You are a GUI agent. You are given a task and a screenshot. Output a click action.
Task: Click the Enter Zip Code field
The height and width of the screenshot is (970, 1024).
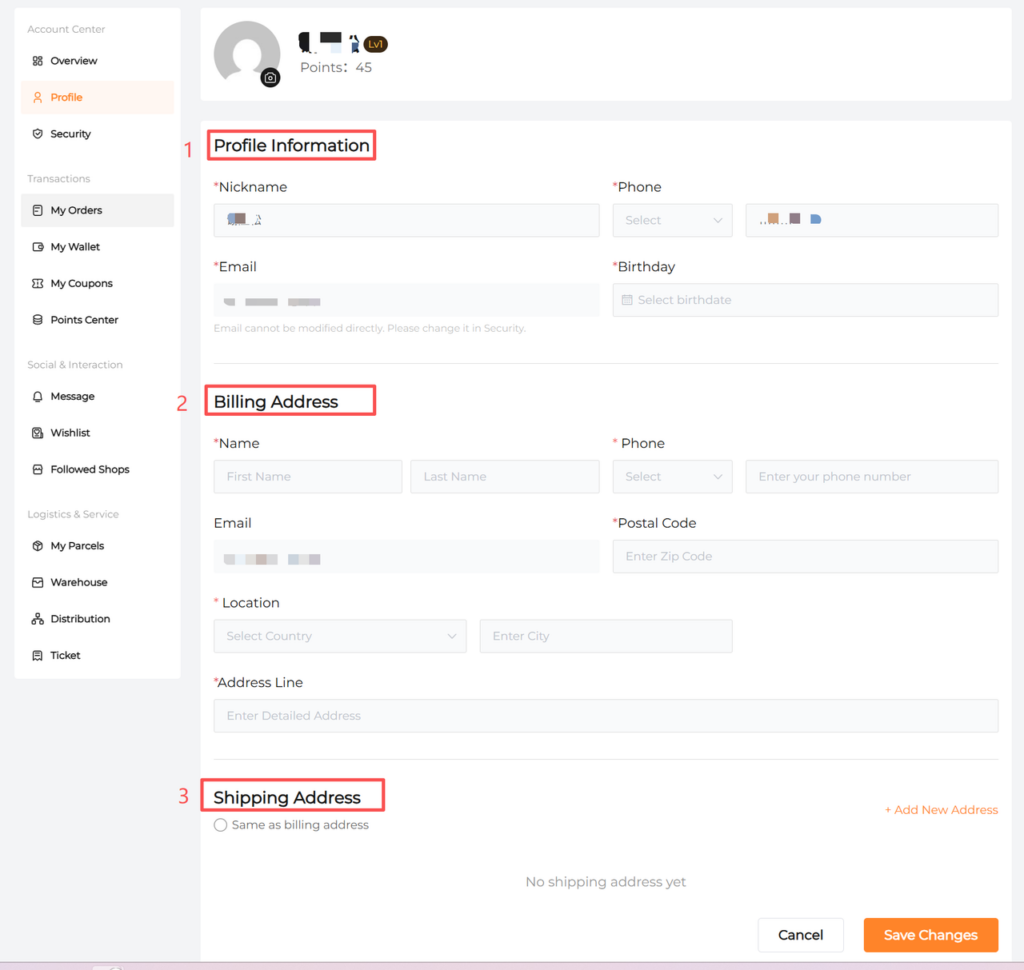point(804,557)
